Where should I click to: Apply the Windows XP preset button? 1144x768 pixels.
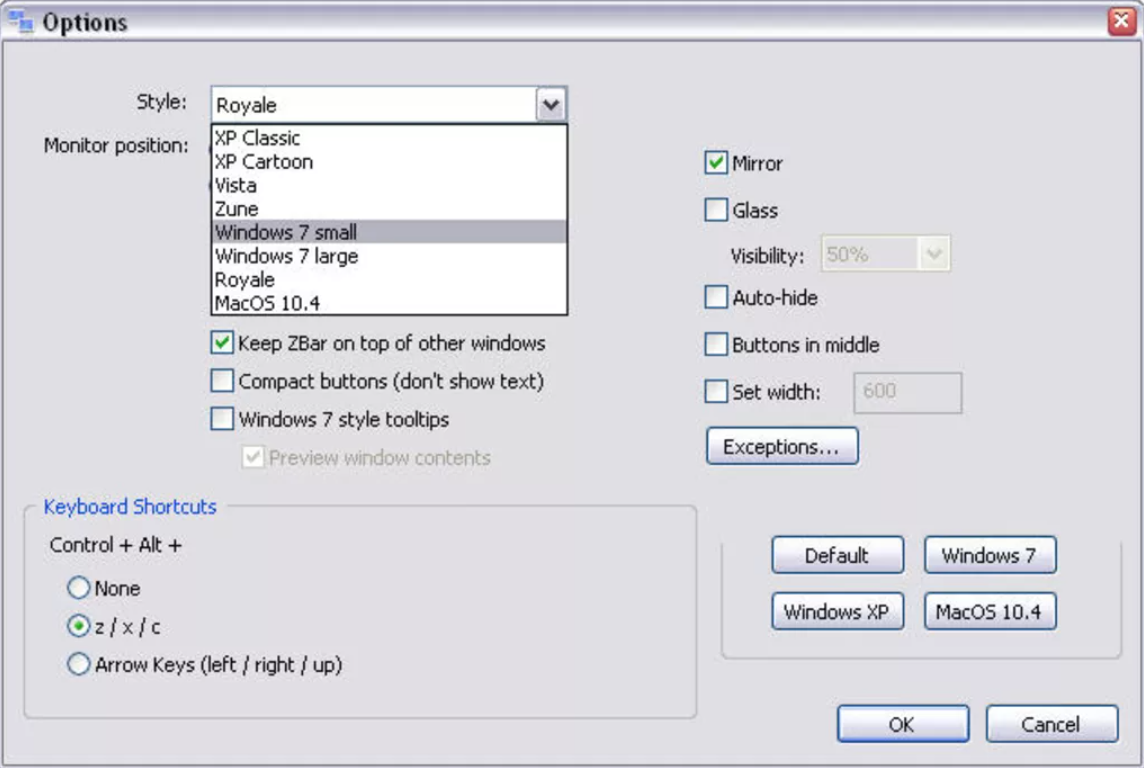coord(838,611)
